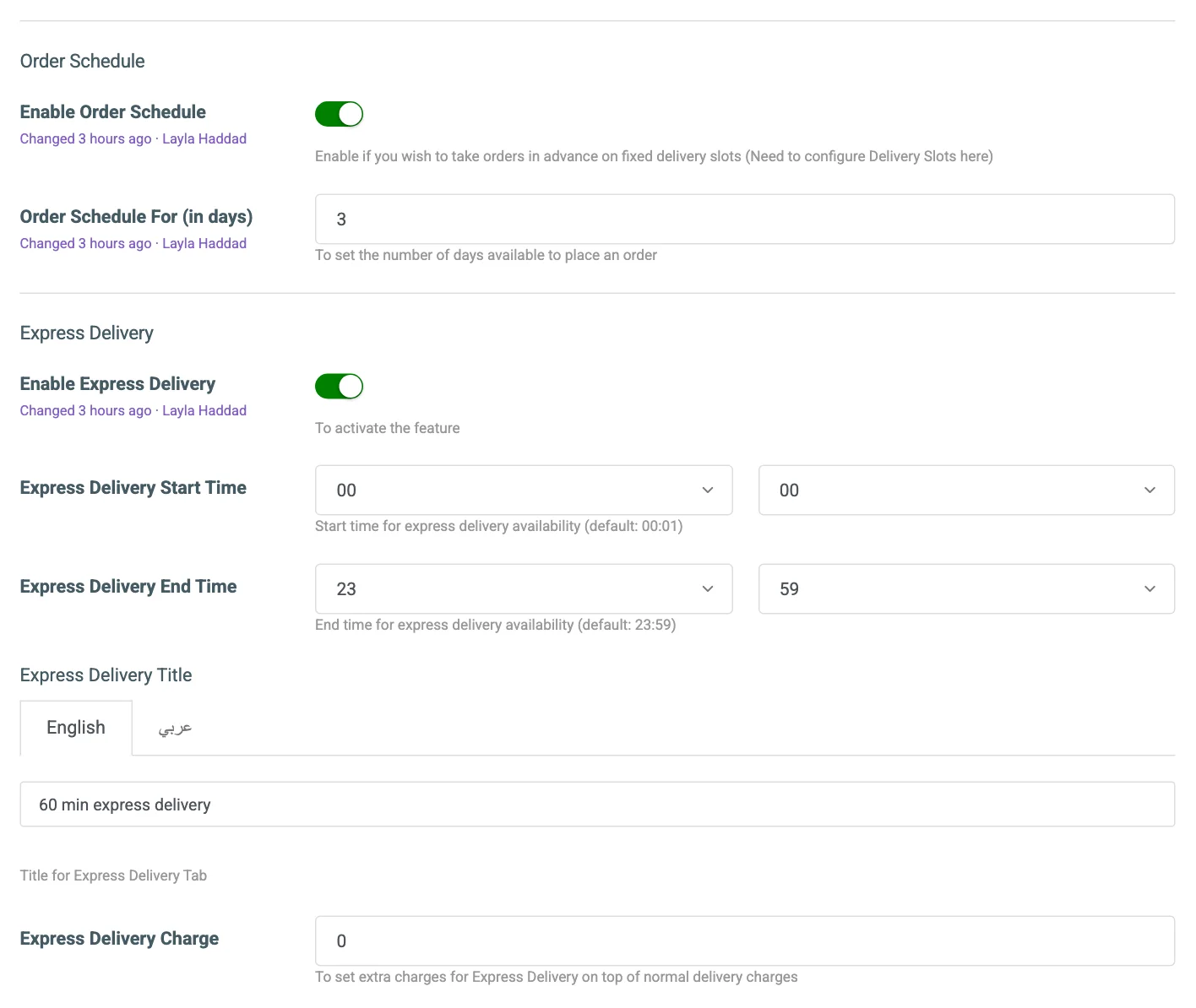Click the Order Schedule For days field
The width and height of the screenshot is (1196, 1008).
click(745, 219)
